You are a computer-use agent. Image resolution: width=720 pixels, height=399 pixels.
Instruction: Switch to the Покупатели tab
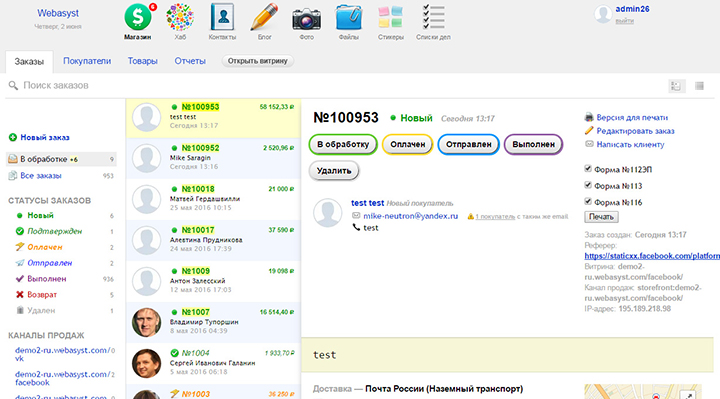(87, 61)
